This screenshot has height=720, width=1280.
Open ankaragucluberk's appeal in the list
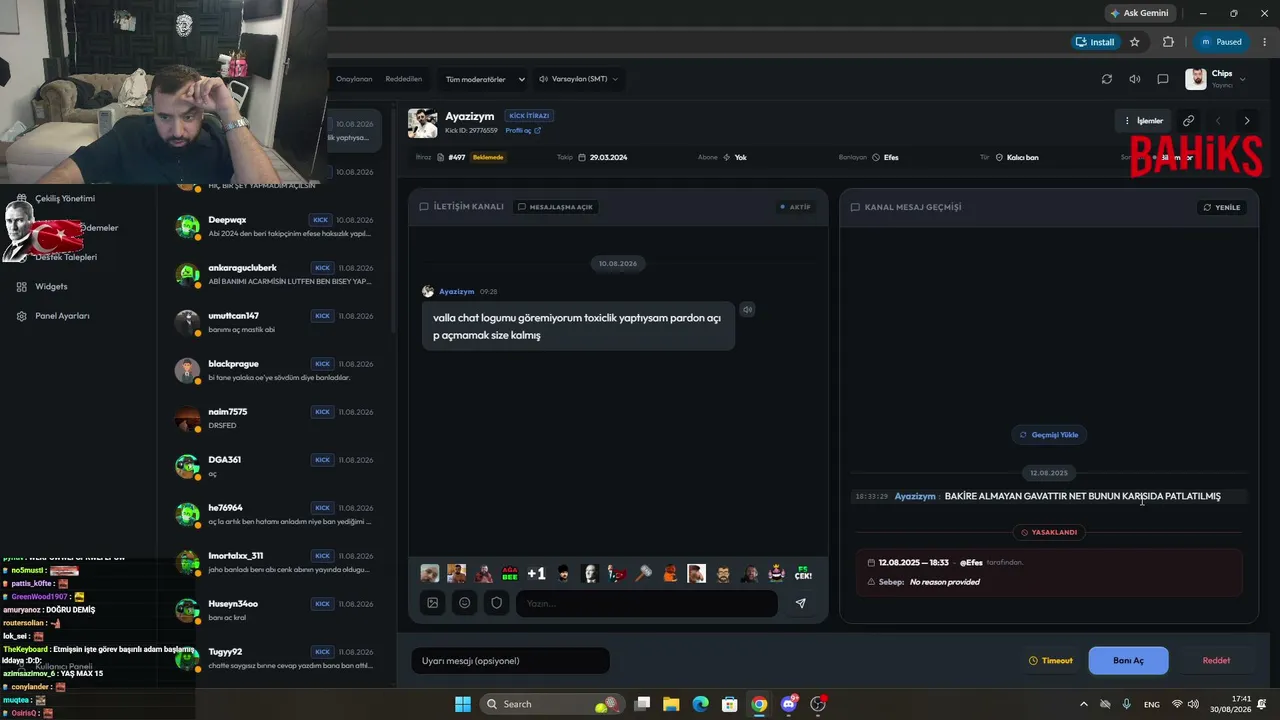coord(275,275)
